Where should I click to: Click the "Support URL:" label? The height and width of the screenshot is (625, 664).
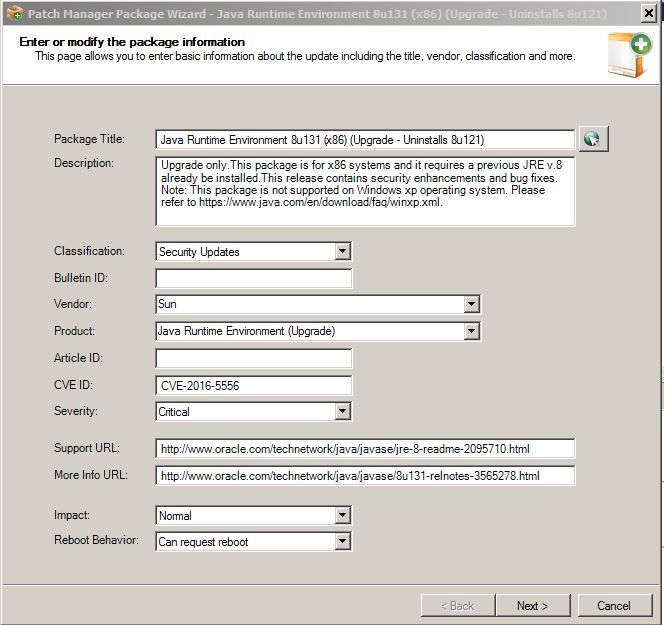(87, 448)
